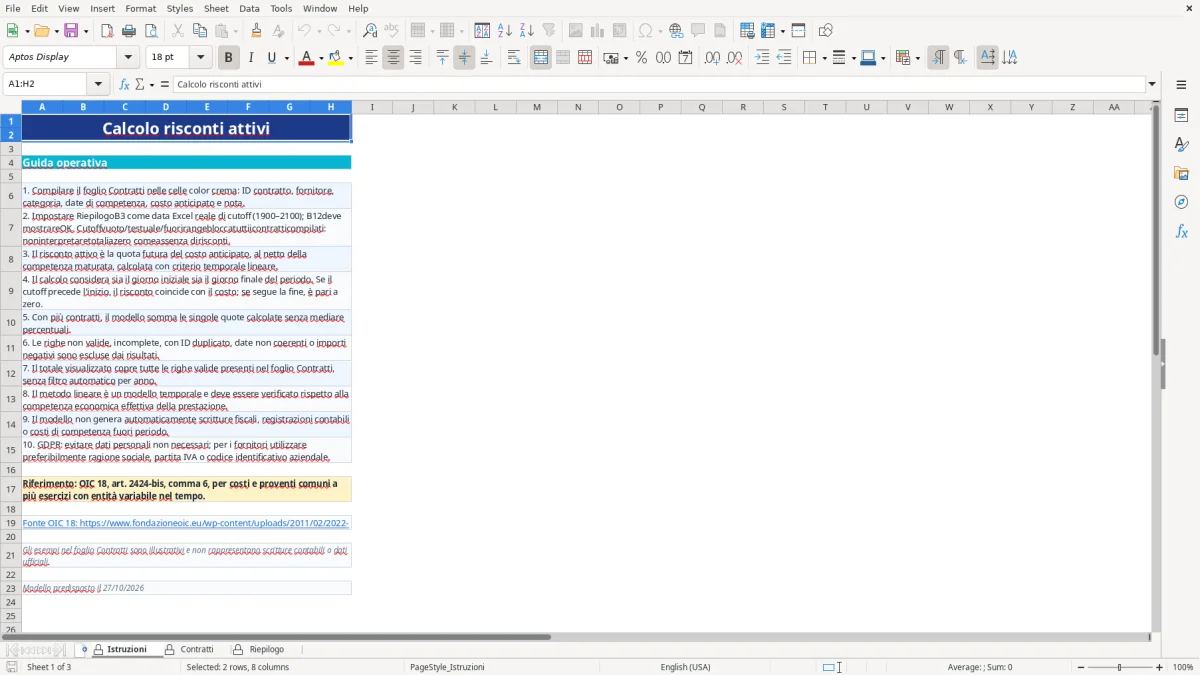Open the Styles deck in sidebar
Image resolution: width=1200 pixels, height=675 pixels.
(1181, 144)
